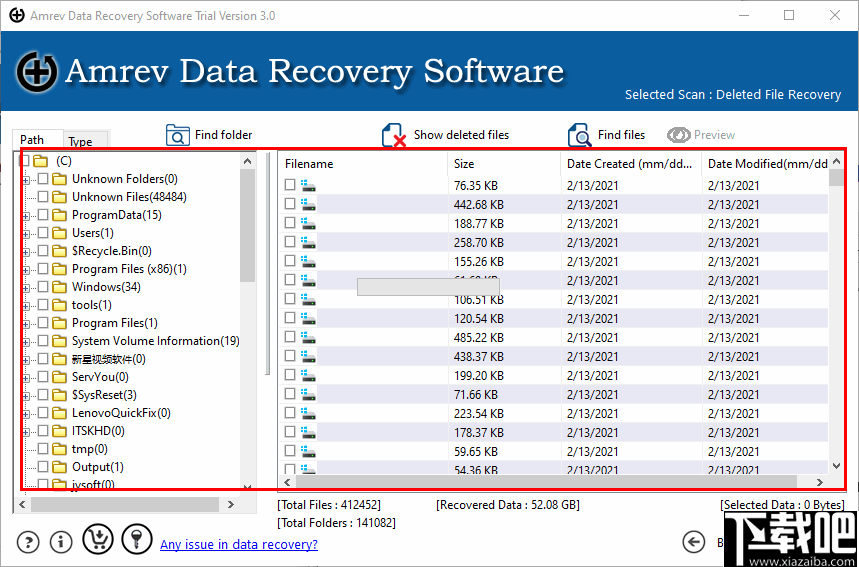Expand the ServYou(0) tree node
859x567 pixels.
click(26, 379)
